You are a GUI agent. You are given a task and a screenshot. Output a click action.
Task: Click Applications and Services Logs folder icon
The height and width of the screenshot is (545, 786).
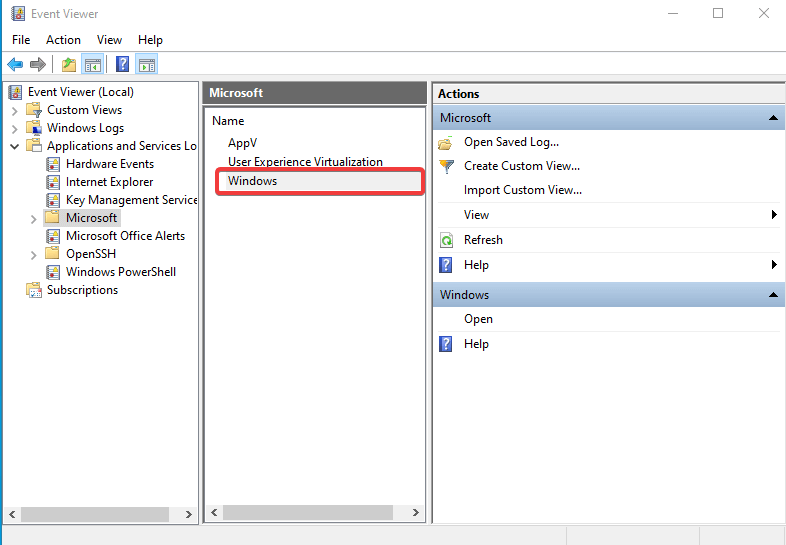[x=34, y=145]
